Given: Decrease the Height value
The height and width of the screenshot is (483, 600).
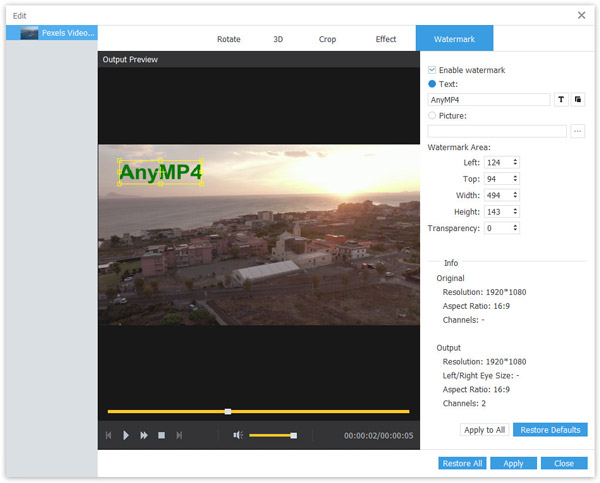Looking at the screenshot, I should point(515,214).
